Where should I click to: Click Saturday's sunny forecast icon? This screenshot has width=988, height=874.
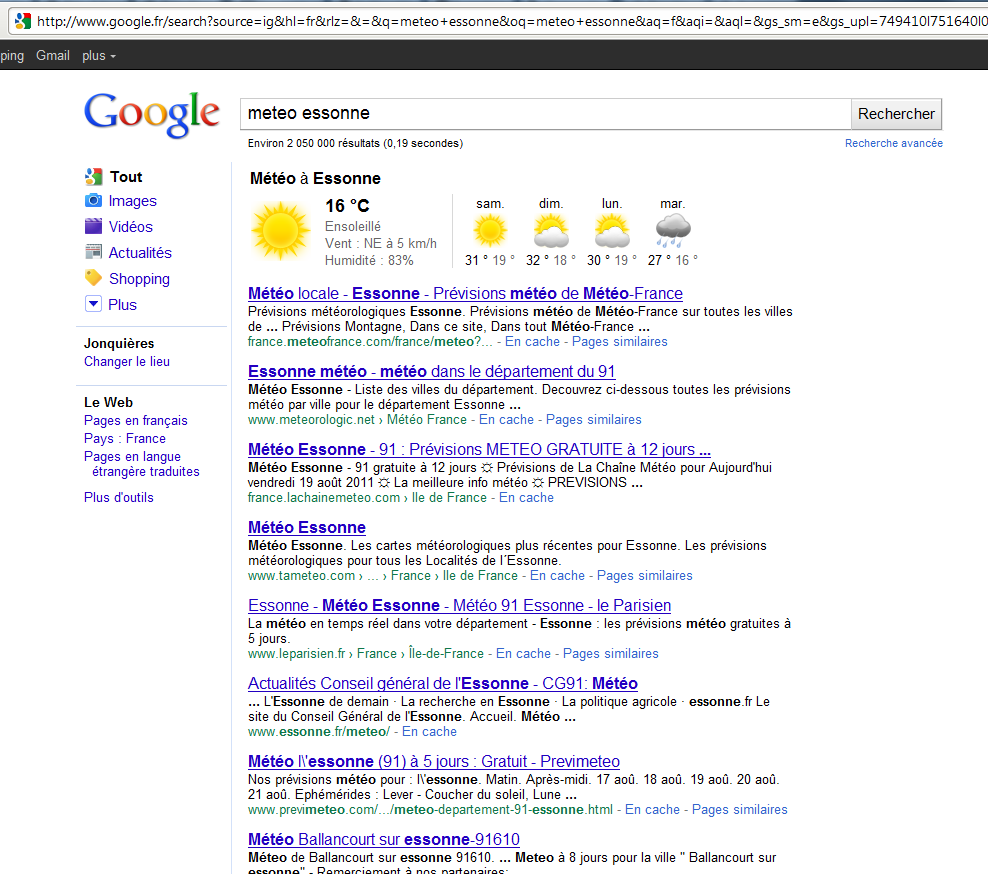(x=490, y=231)
